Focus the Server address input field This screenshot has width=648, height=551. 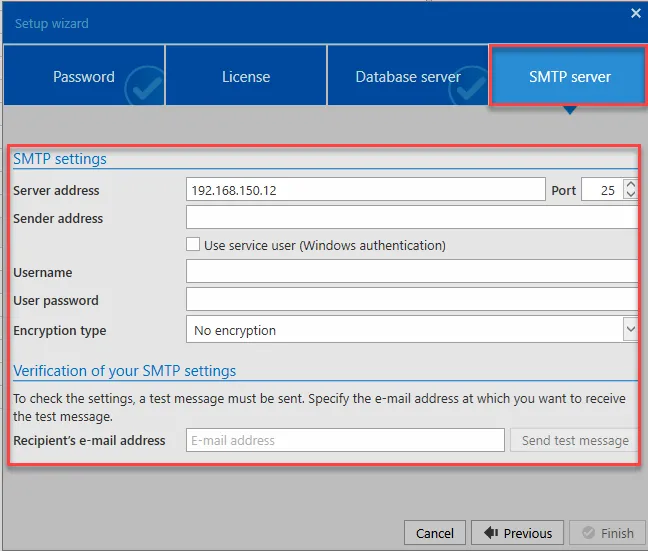(366, 189)
